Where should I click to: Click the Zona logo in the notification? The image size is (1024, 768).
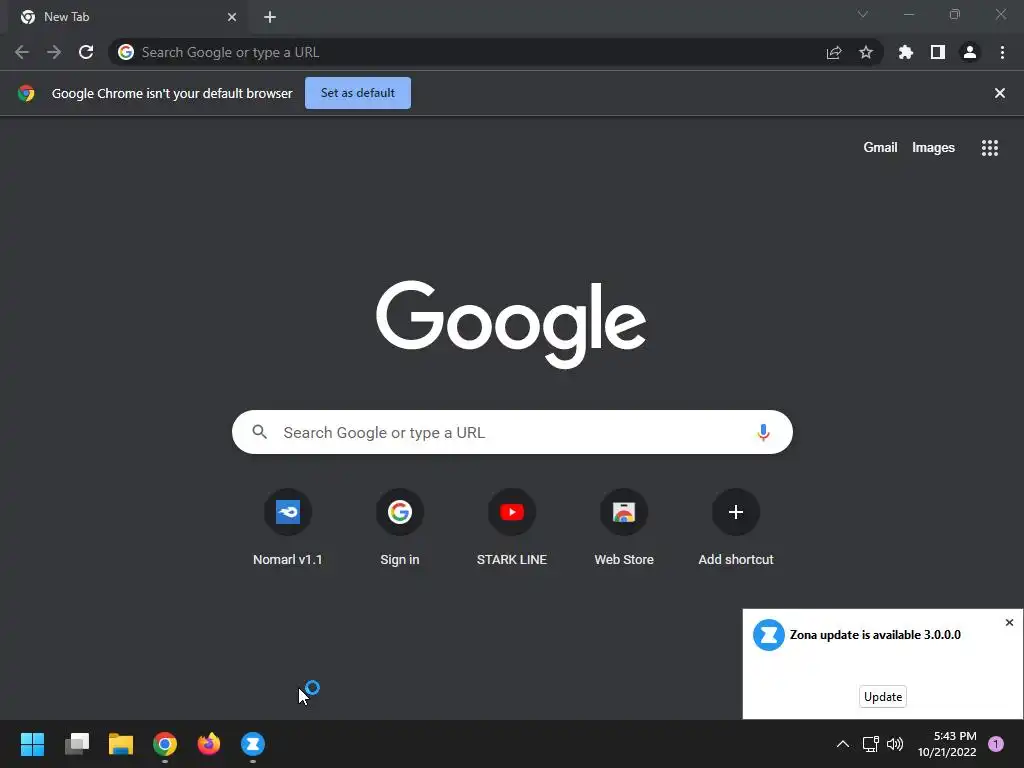coord(769,635)
